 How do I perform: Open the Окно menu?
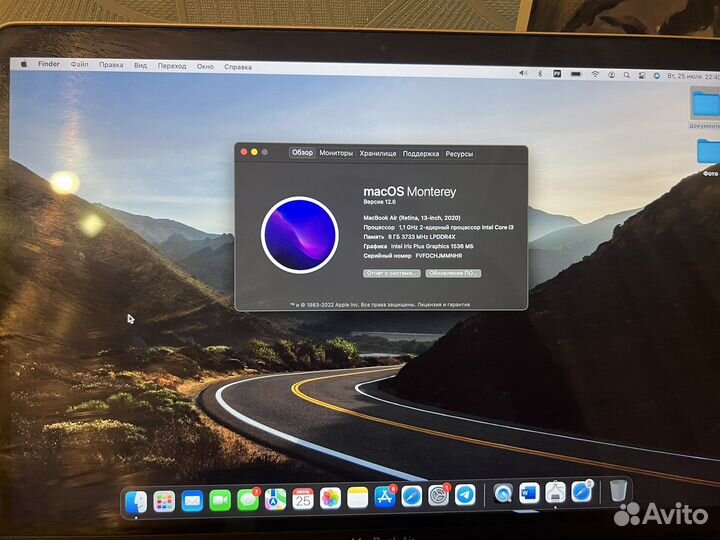pos(205,67)
